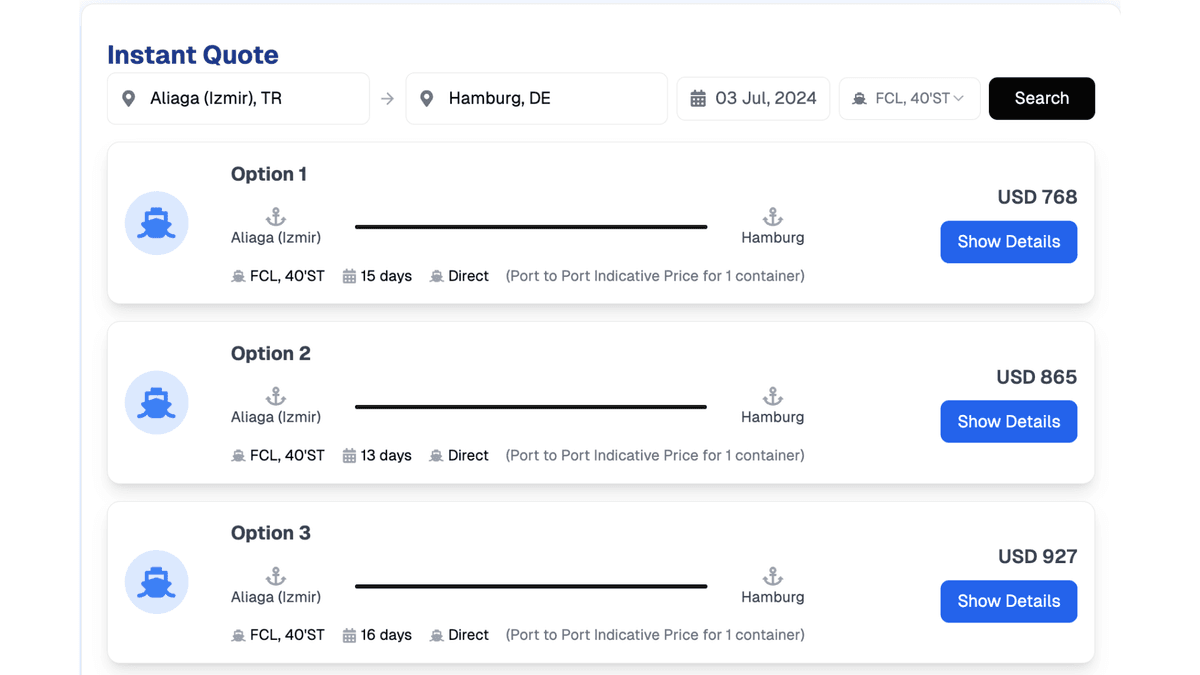The image size is (1200, 675).
Task: Click the 15 days calendar icon in Option 1
Action: (349, 276)
